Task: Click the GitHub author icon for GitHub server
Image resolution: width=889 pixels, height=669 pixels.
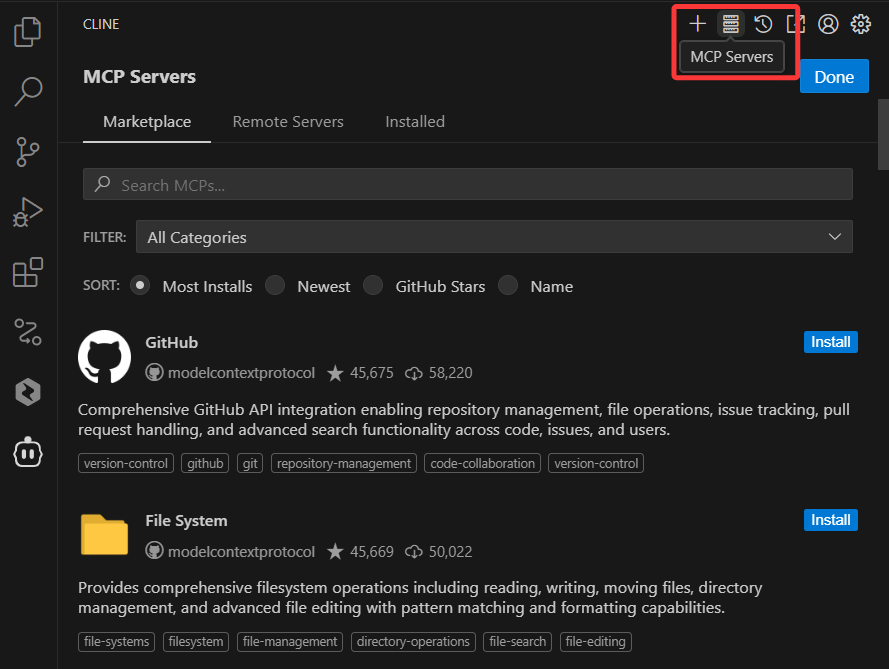Action: point(154,372)
